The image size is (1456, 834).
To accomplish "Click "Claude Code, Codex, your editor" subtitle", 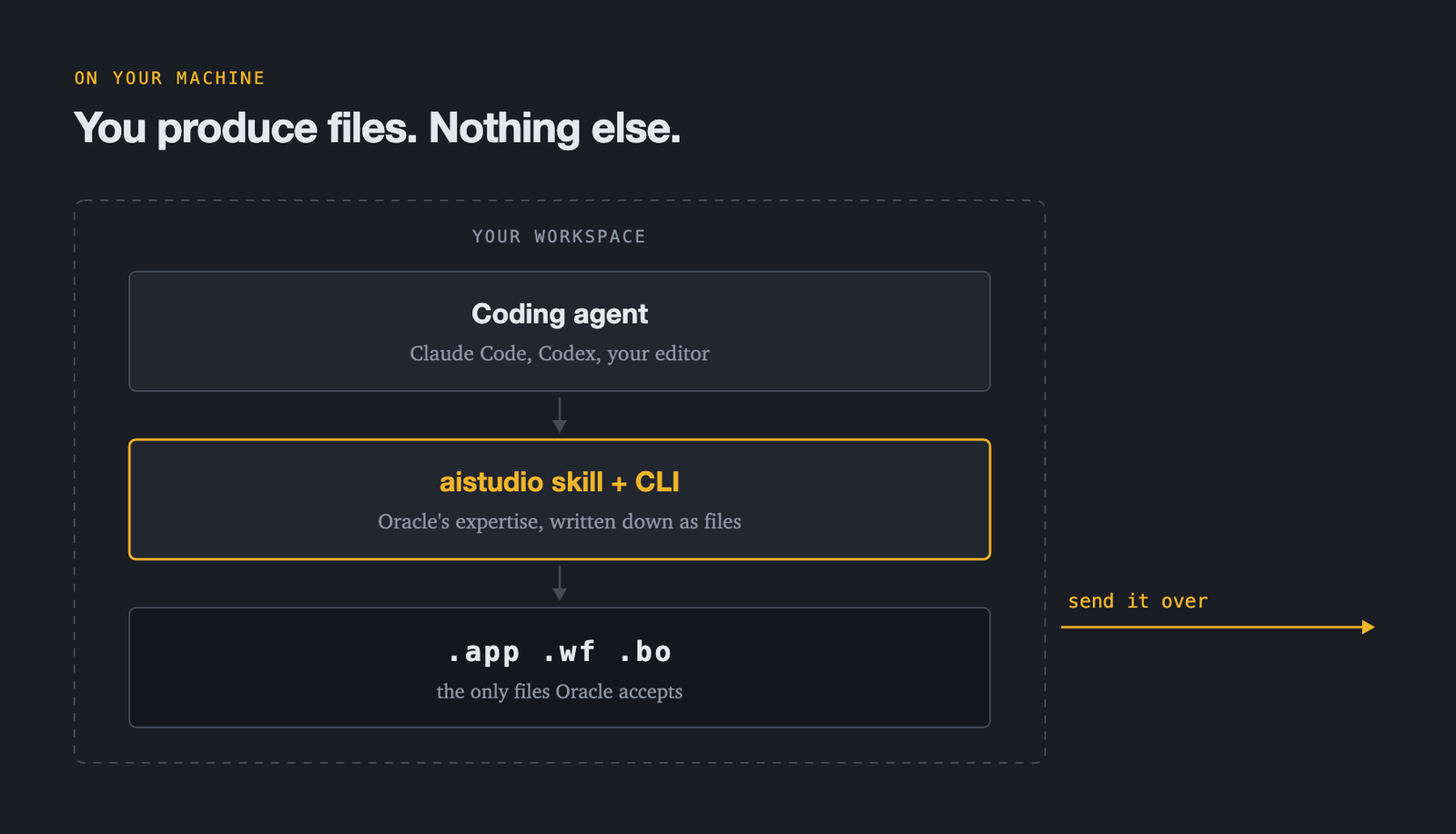I will (x=560, y=353).
